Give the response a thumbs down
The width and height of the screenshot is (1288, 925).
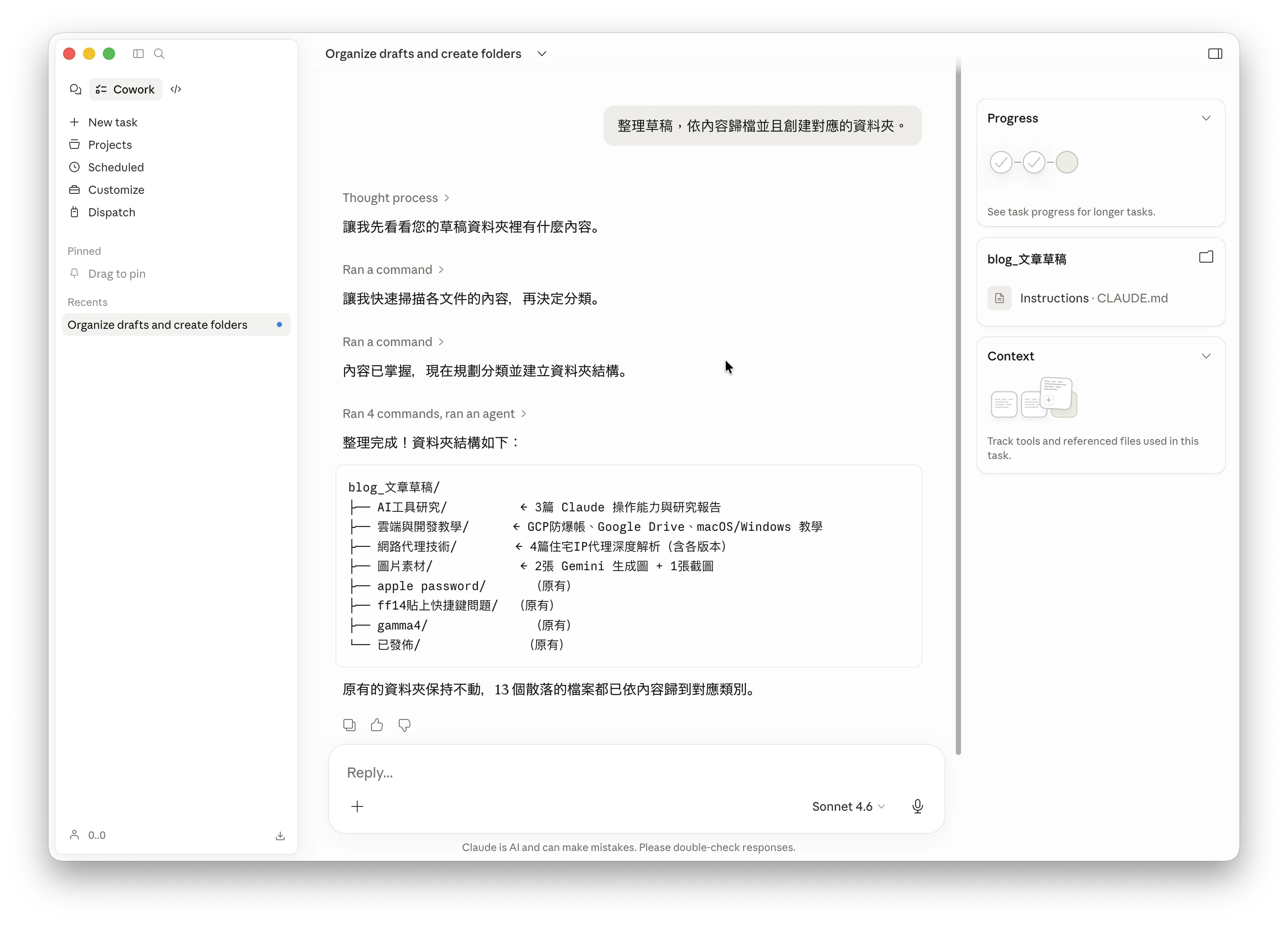point(404,724)
